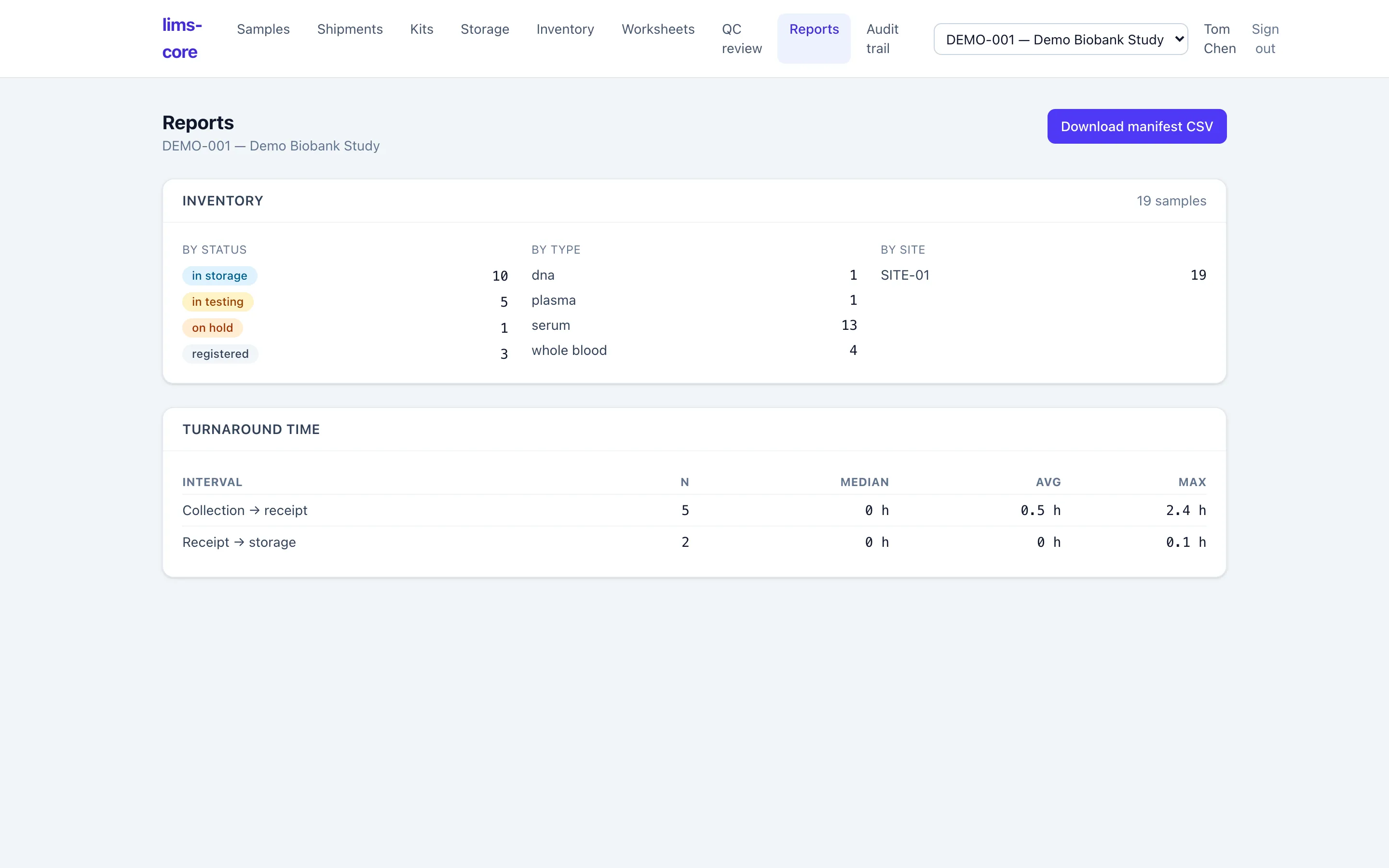Click the 0.5 h average value
The width and height of the screenshot is (1389, 868).
tap(1041, 510)
